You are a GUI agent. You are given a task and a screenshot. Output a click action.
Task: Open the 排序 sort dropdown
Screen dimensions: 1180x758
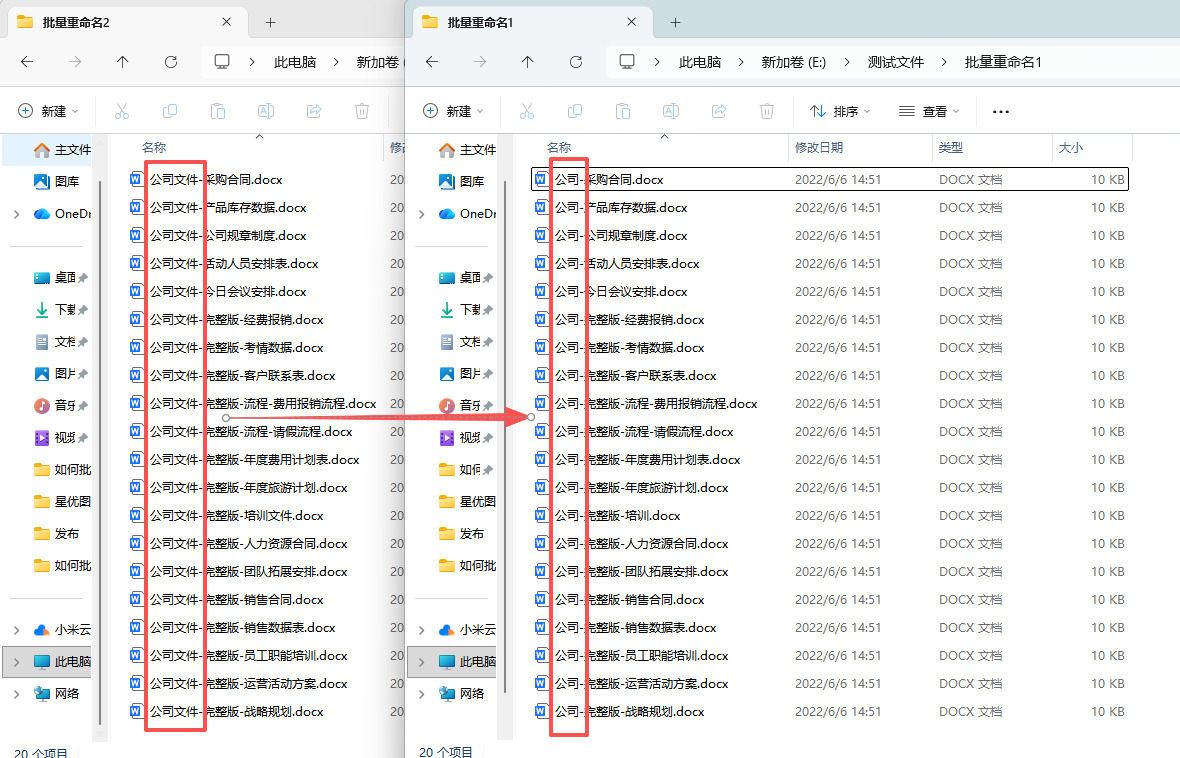pyautogui.click(x=840, y=111)
